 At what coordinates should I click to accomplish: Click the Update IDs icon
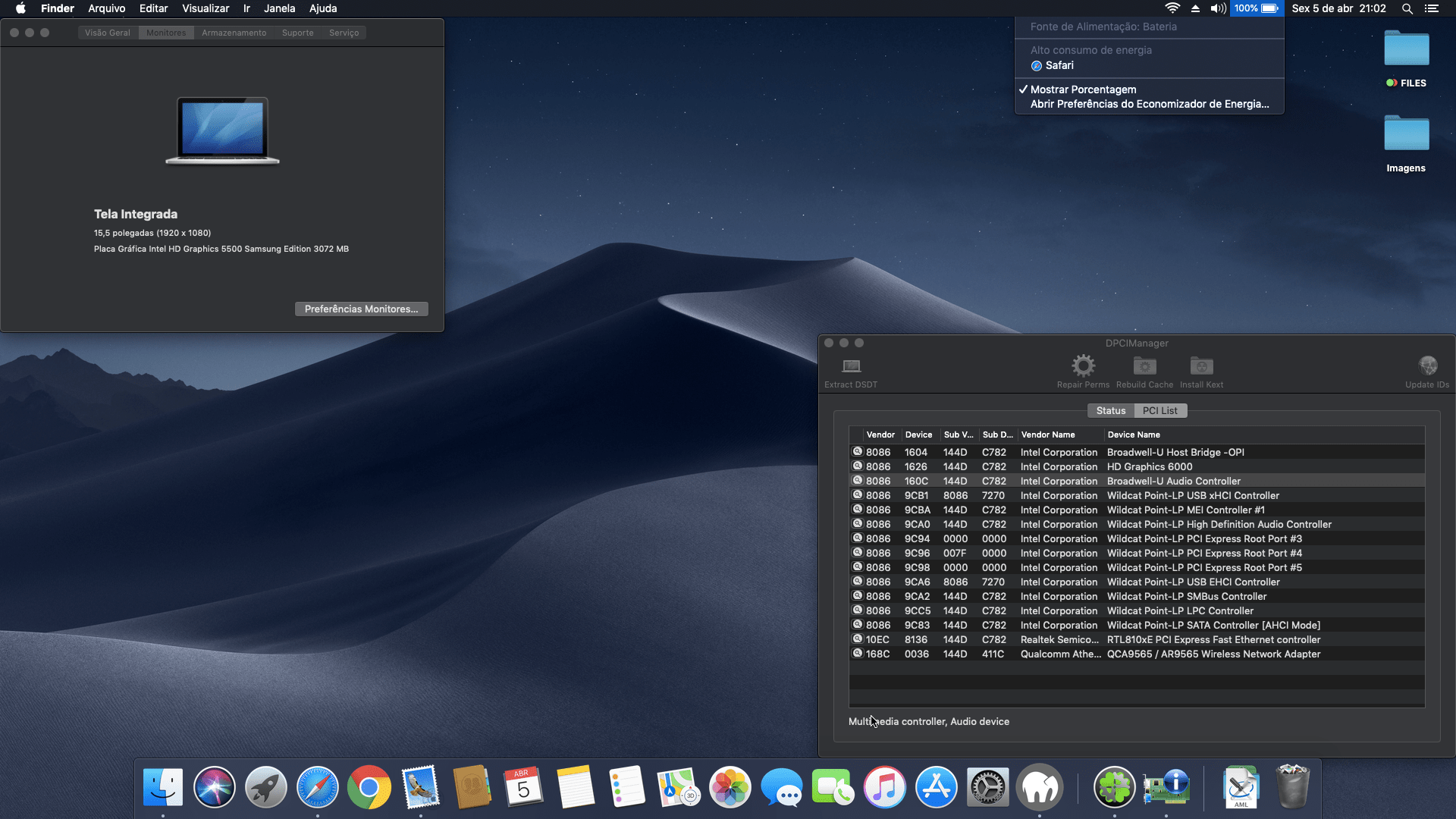1427,366
